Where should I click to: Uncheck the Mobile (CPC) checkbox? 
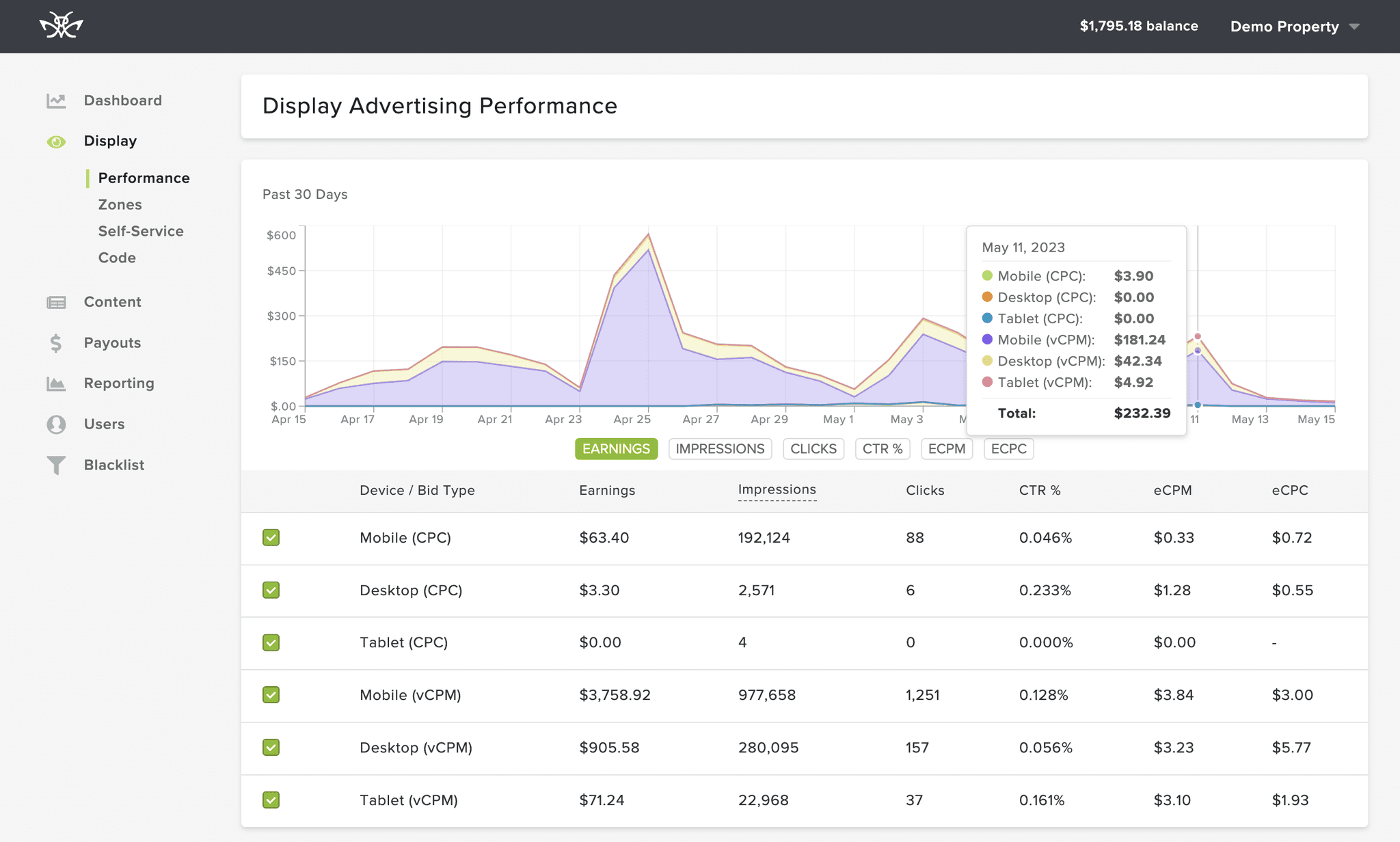coord(271,538)
